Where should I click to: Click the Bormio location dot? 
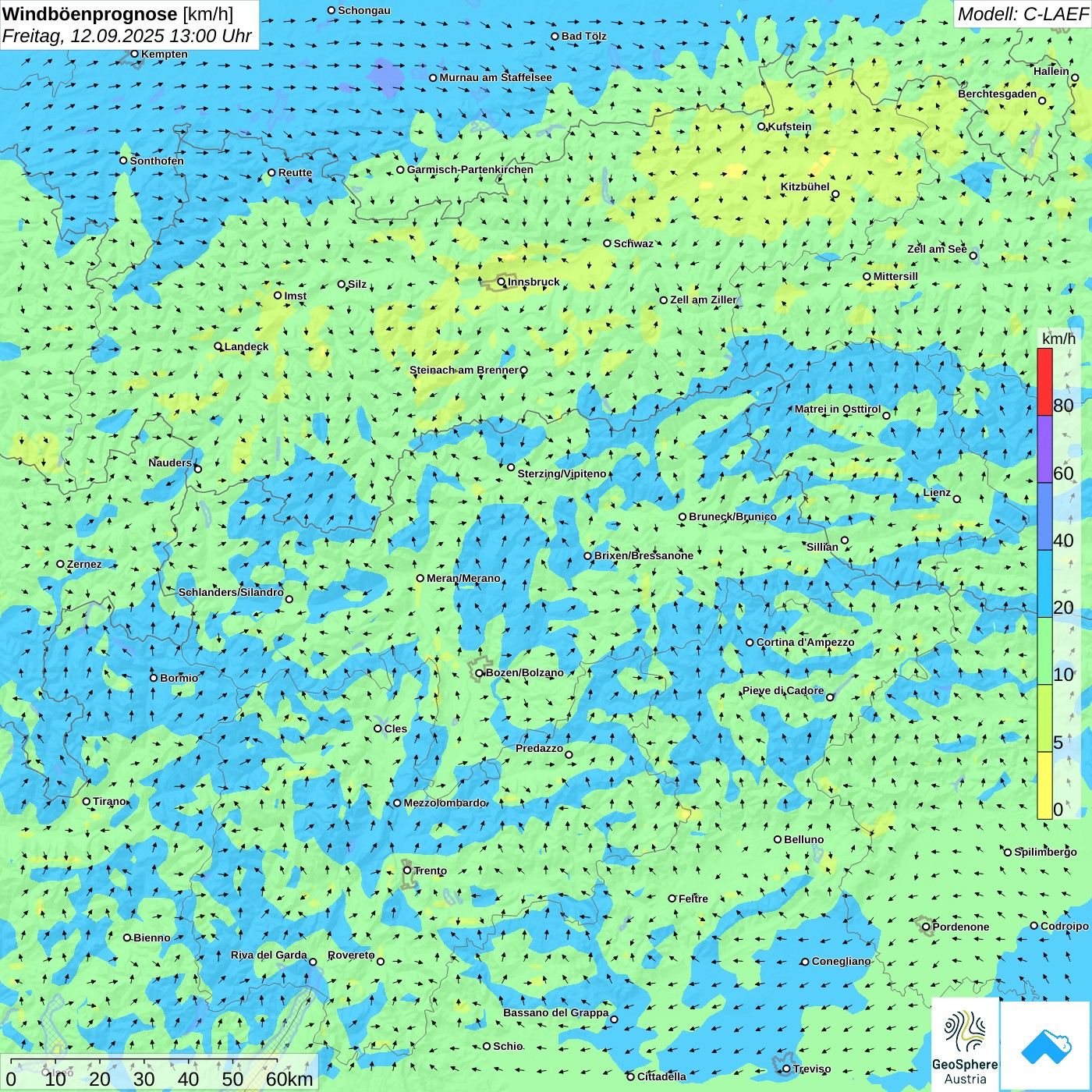pyautogui.click(x=154, y=678)
